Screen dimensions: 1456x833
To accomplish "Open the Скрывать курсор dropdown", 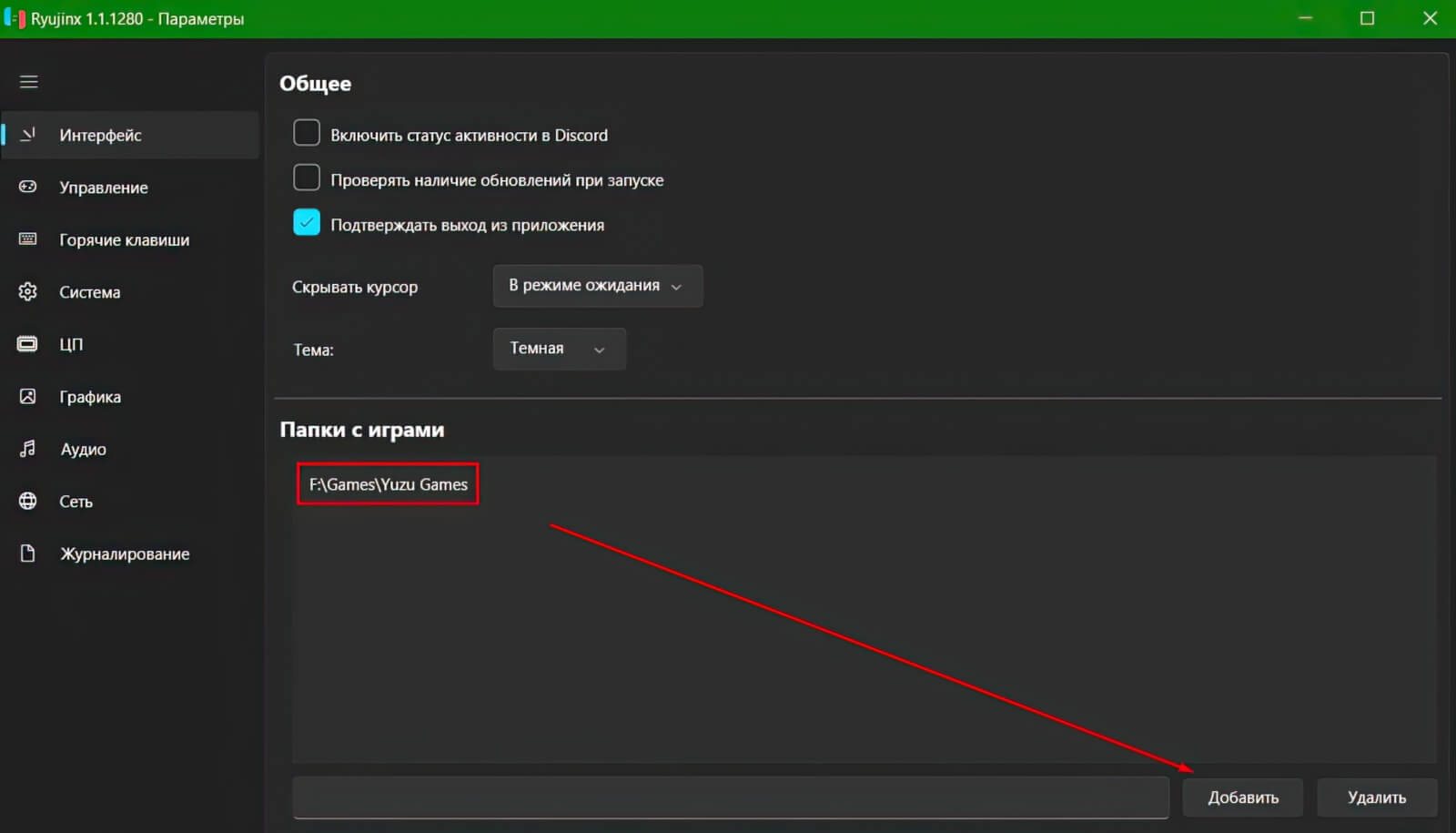I will tap(598, 286).
